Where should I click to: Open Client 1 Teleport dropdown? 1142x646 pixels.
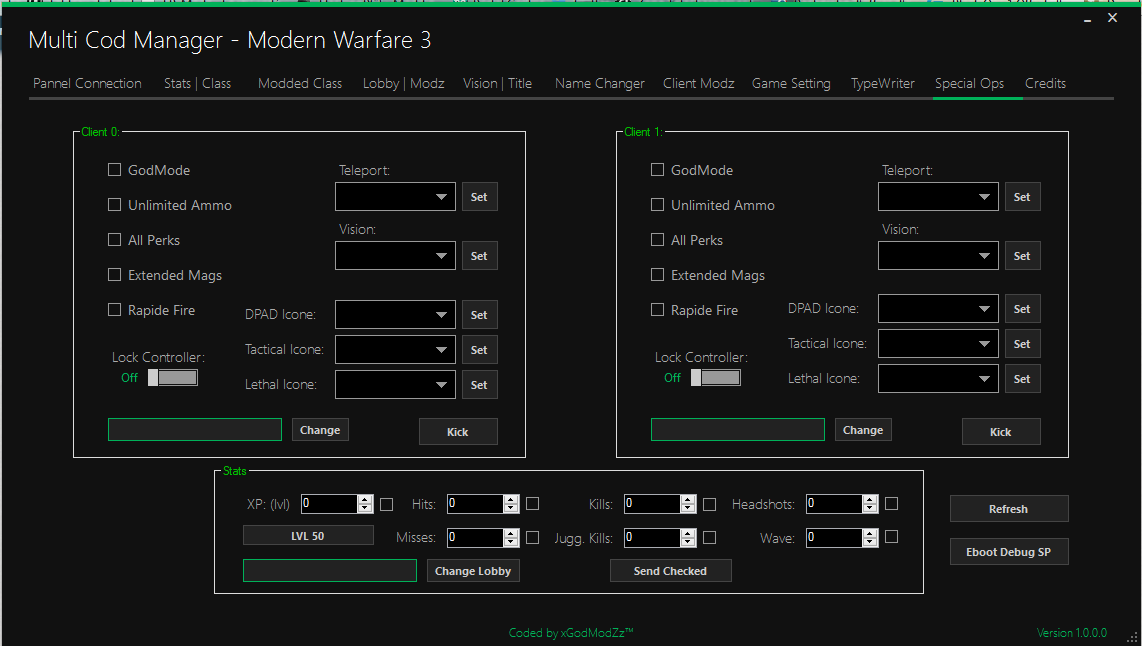938,197
